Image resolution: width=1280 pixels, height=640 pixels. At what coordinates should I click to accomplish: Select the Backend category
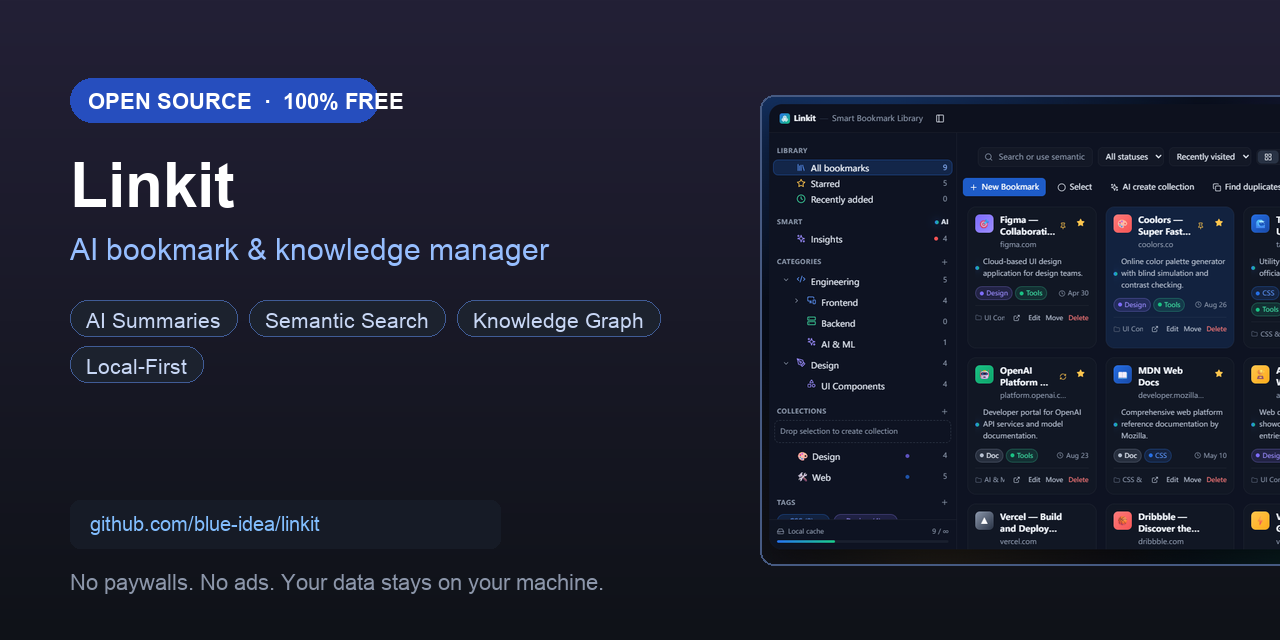click(x=862, y=323)
